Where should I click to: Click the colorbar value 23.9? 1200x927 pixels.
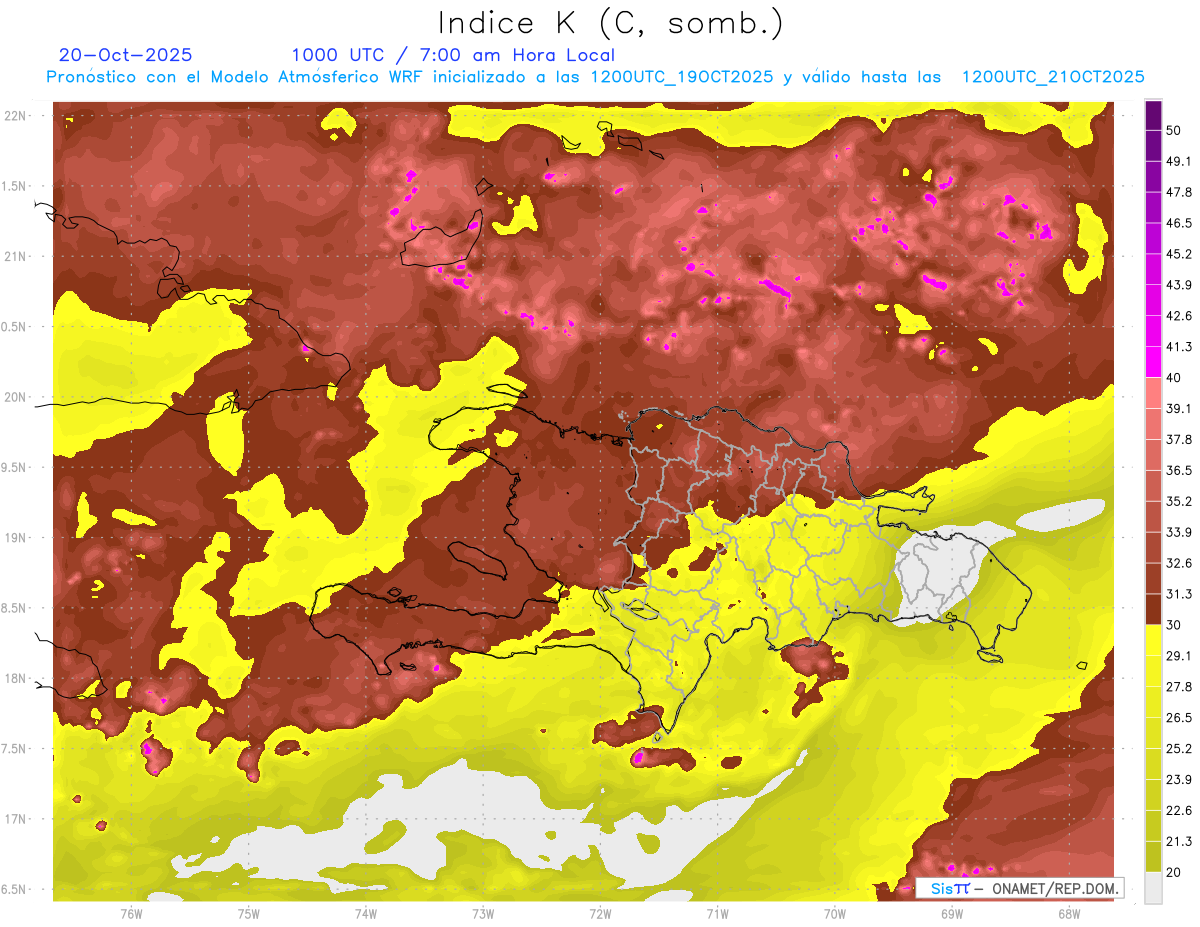1179,779
